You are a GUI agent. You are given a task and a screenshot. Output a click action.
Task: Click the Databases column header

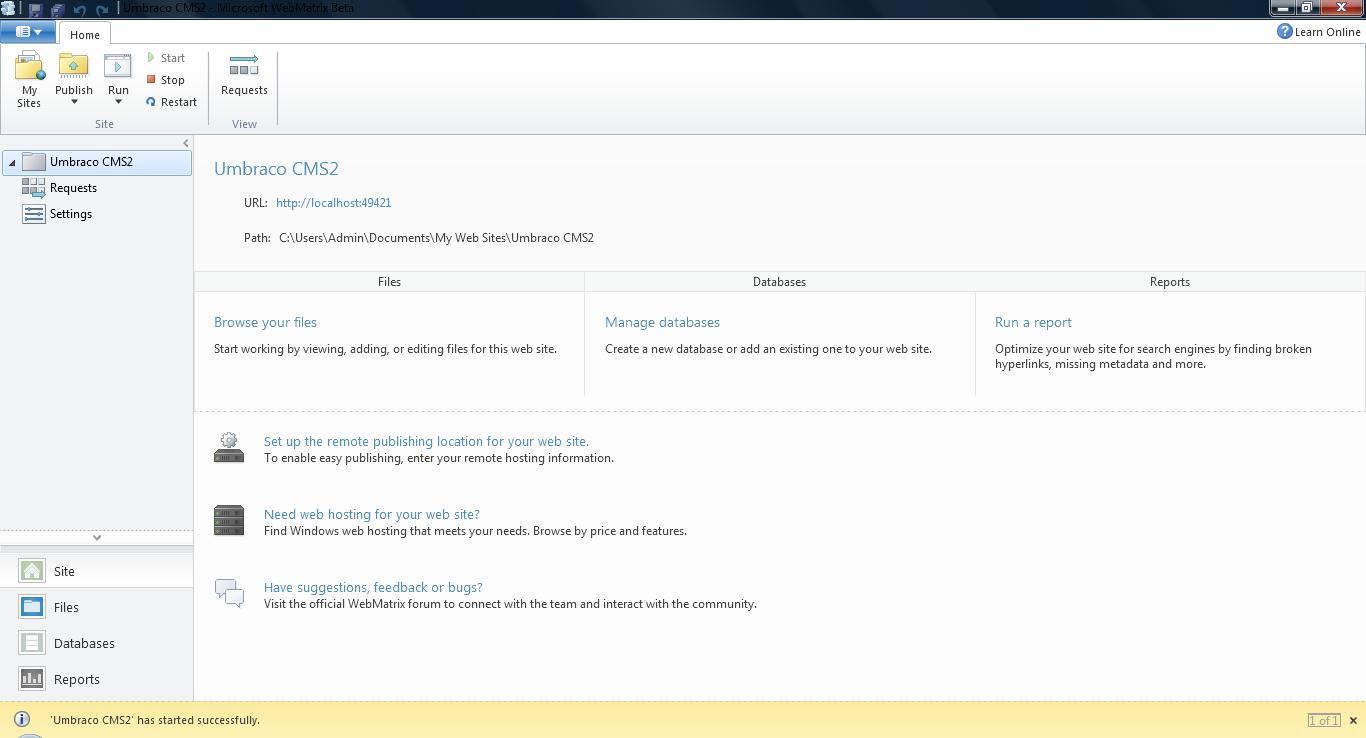(x=779, y=282)
